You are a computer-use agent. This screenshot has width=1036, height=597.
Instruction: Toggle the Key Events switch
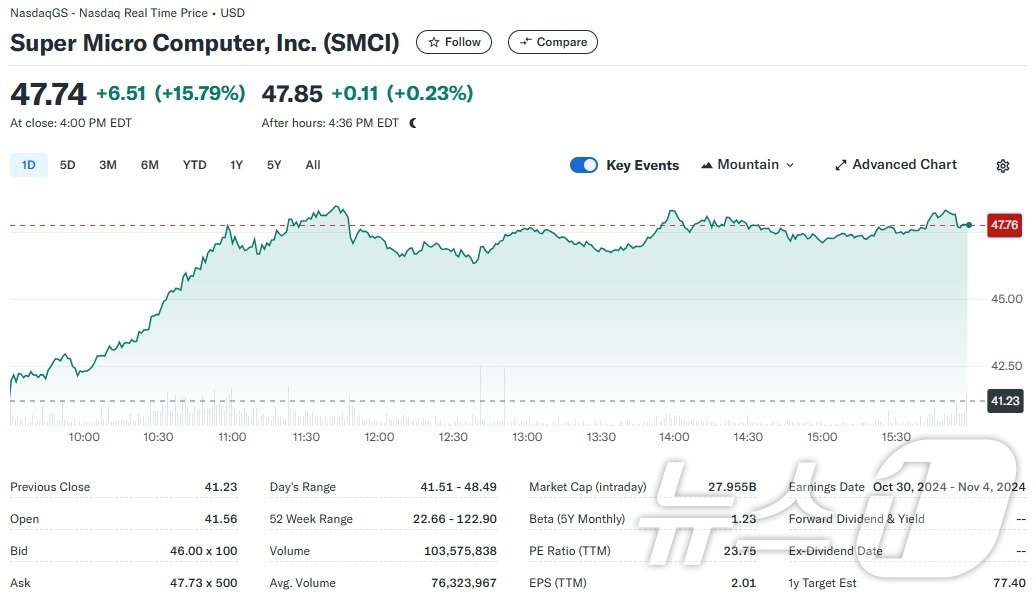point(584,165)
